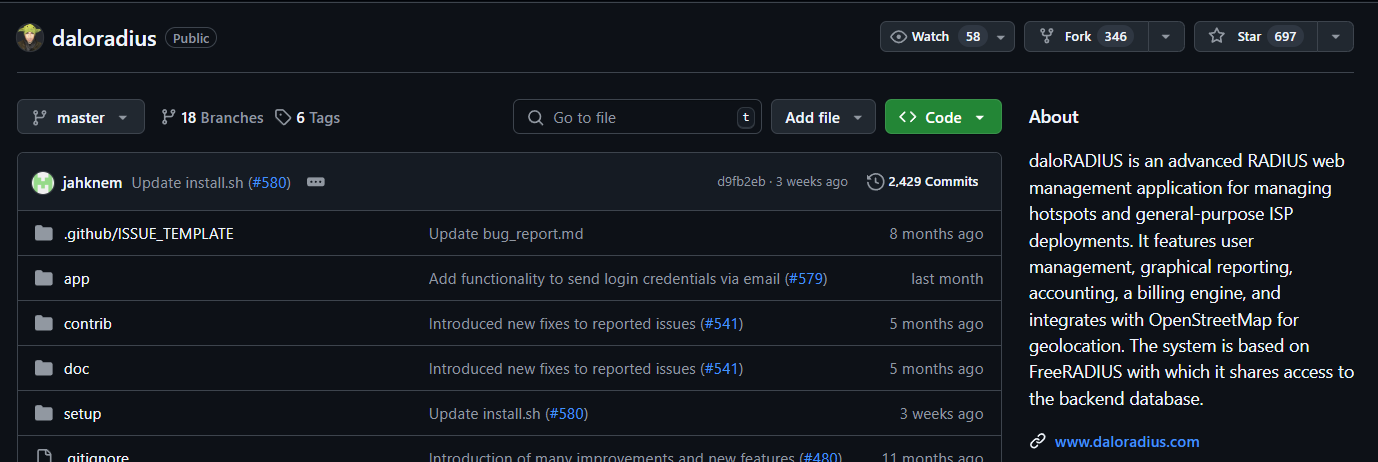Open pull request #580 in commit bar

point(268,182)
